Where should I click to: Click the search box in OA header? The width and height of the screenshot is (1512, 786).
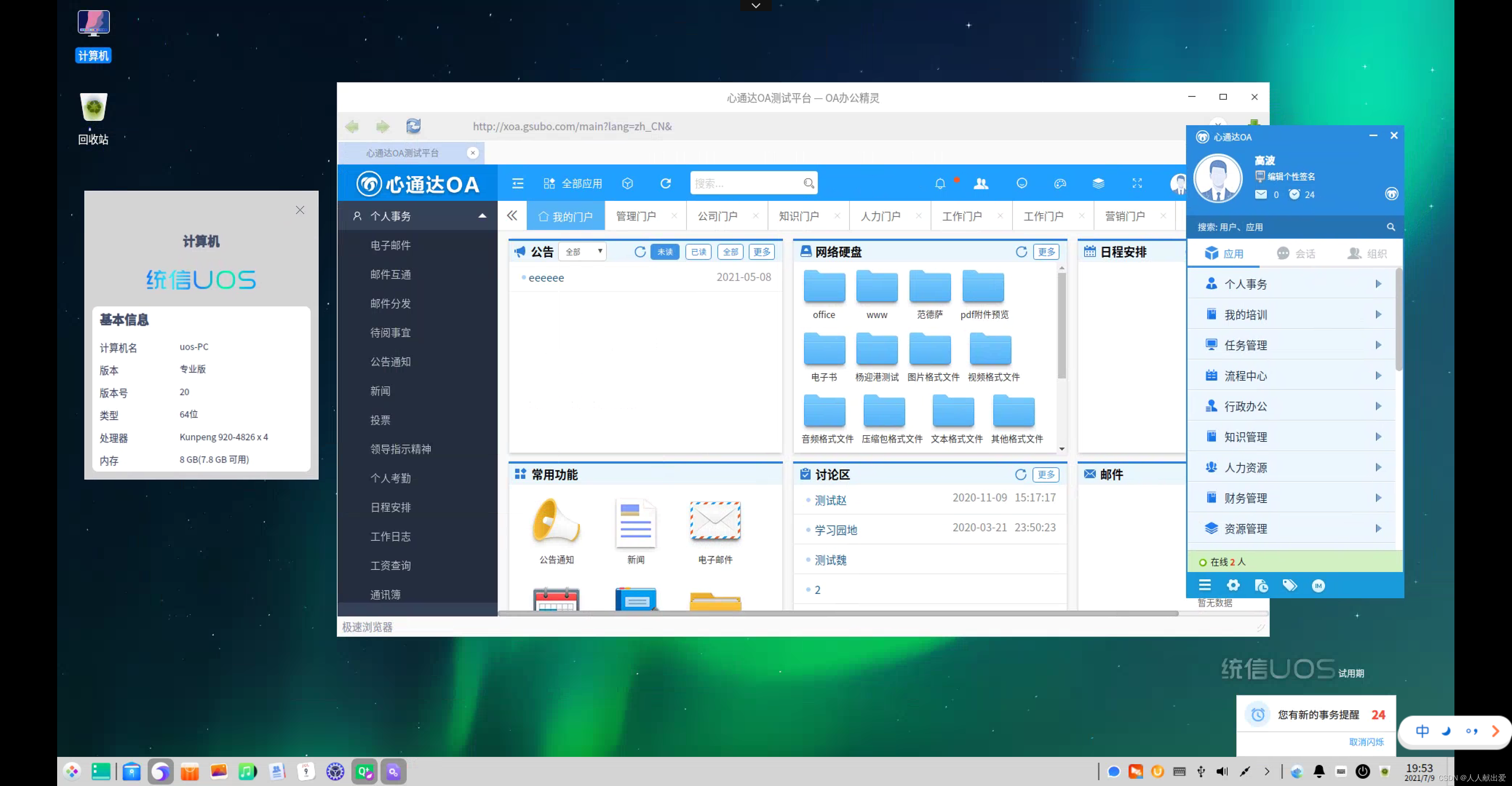(754, 183)
